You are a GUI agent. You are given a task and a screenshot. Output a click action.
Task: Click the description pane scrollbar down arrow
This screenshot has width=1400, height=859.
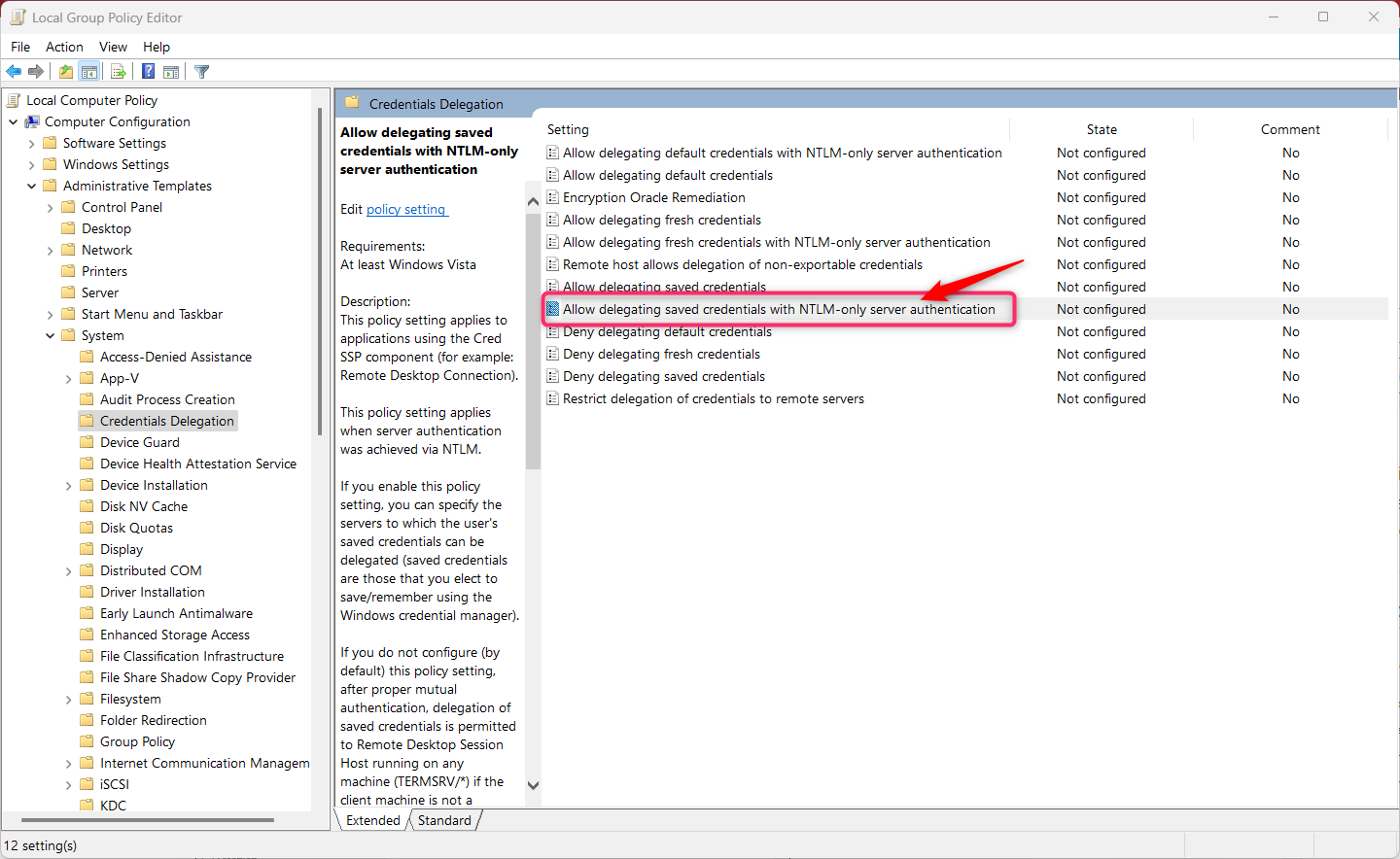(533, 783)
